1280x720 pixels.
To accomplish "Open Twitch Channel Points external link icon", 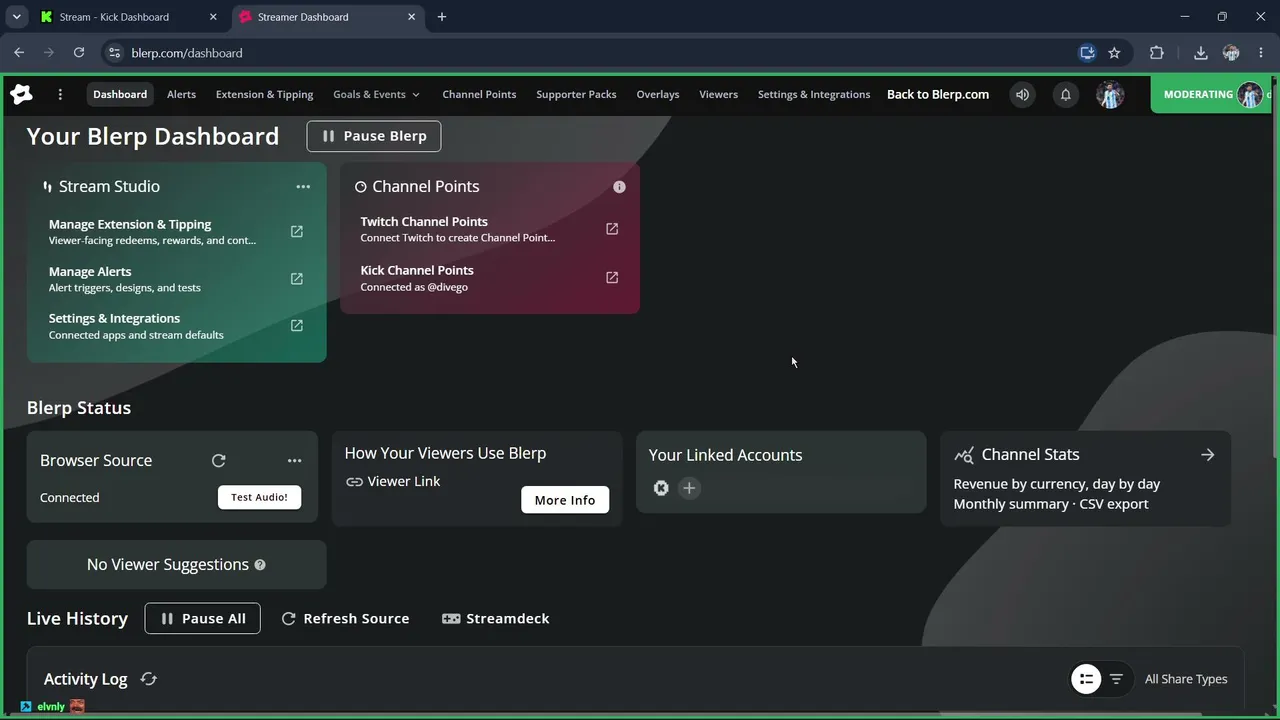I will (612, 229).
